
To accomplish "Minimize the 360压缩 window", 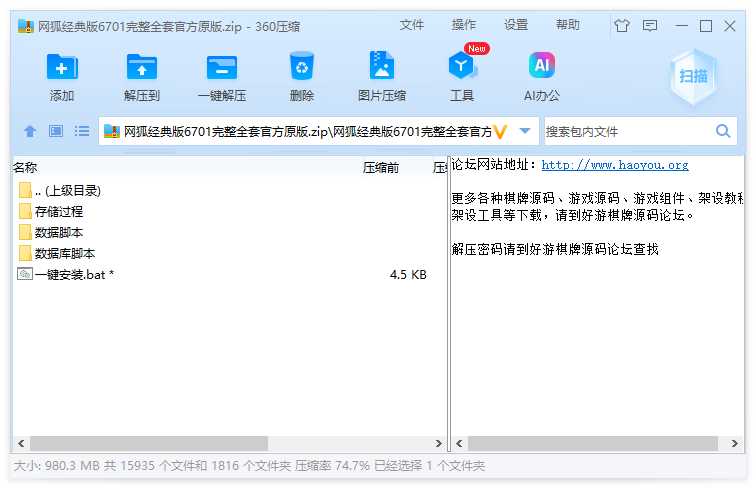I will 682,25.
